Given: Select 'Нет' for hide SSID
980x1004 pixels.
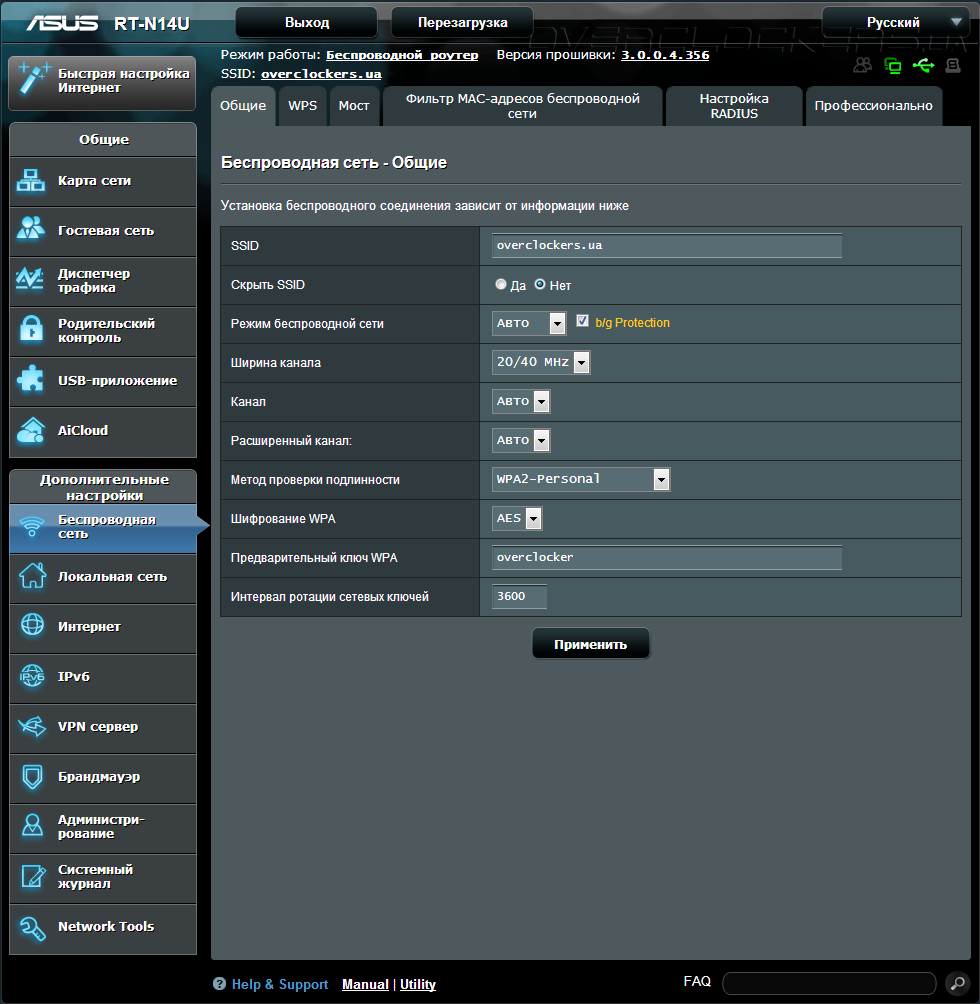Looking at the screenshot, I should click(540, 284).
